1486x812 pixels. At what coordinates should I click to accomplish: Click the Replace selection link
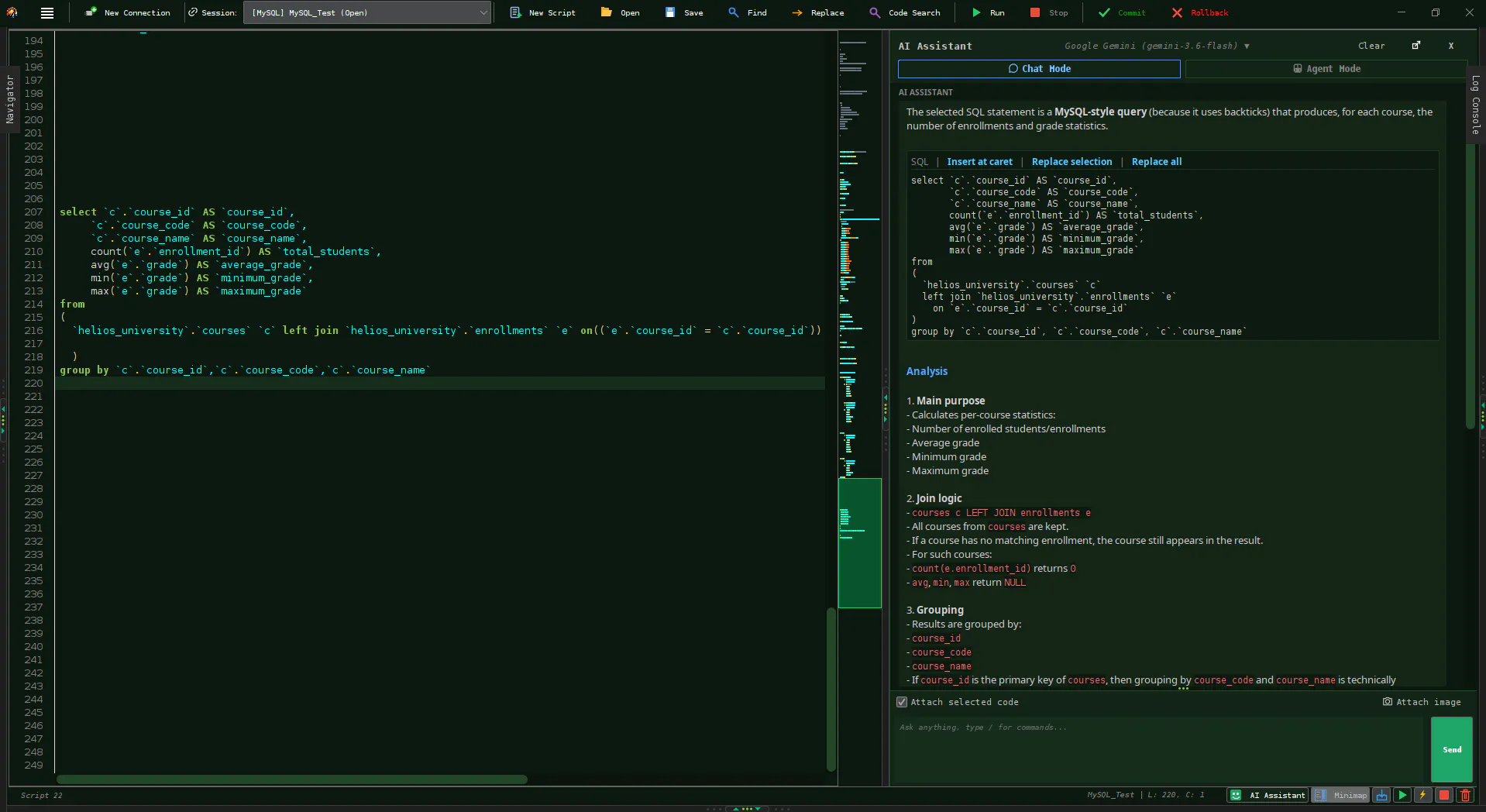(x=1072, y=162)
